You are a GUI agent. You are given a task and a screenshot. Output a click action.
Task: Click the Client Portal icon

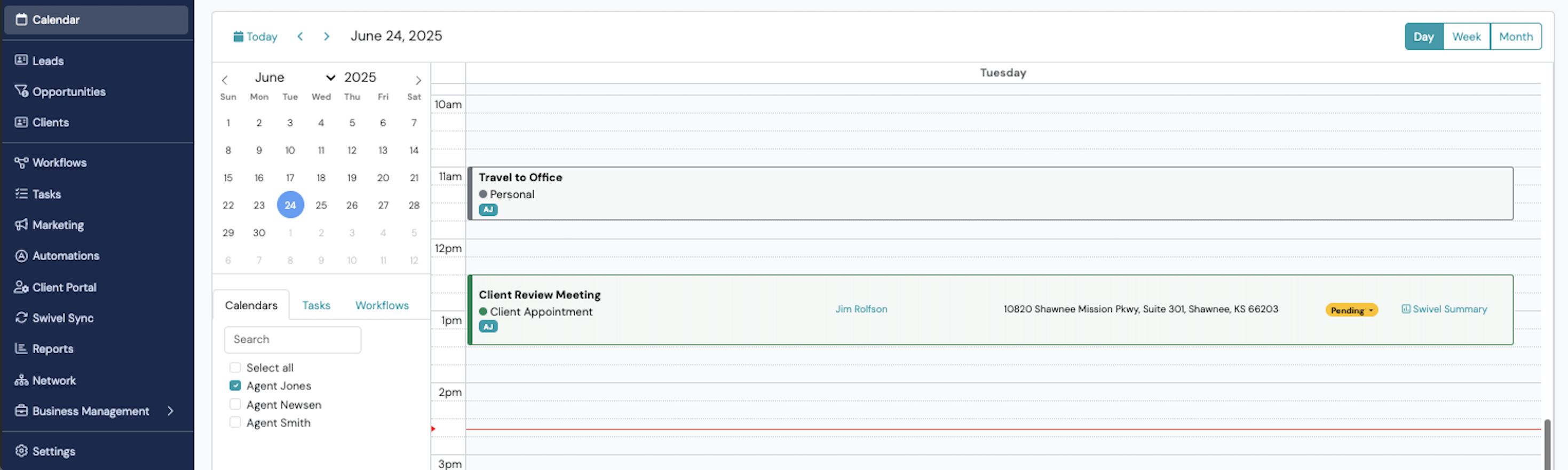click(x=21, y=287)
